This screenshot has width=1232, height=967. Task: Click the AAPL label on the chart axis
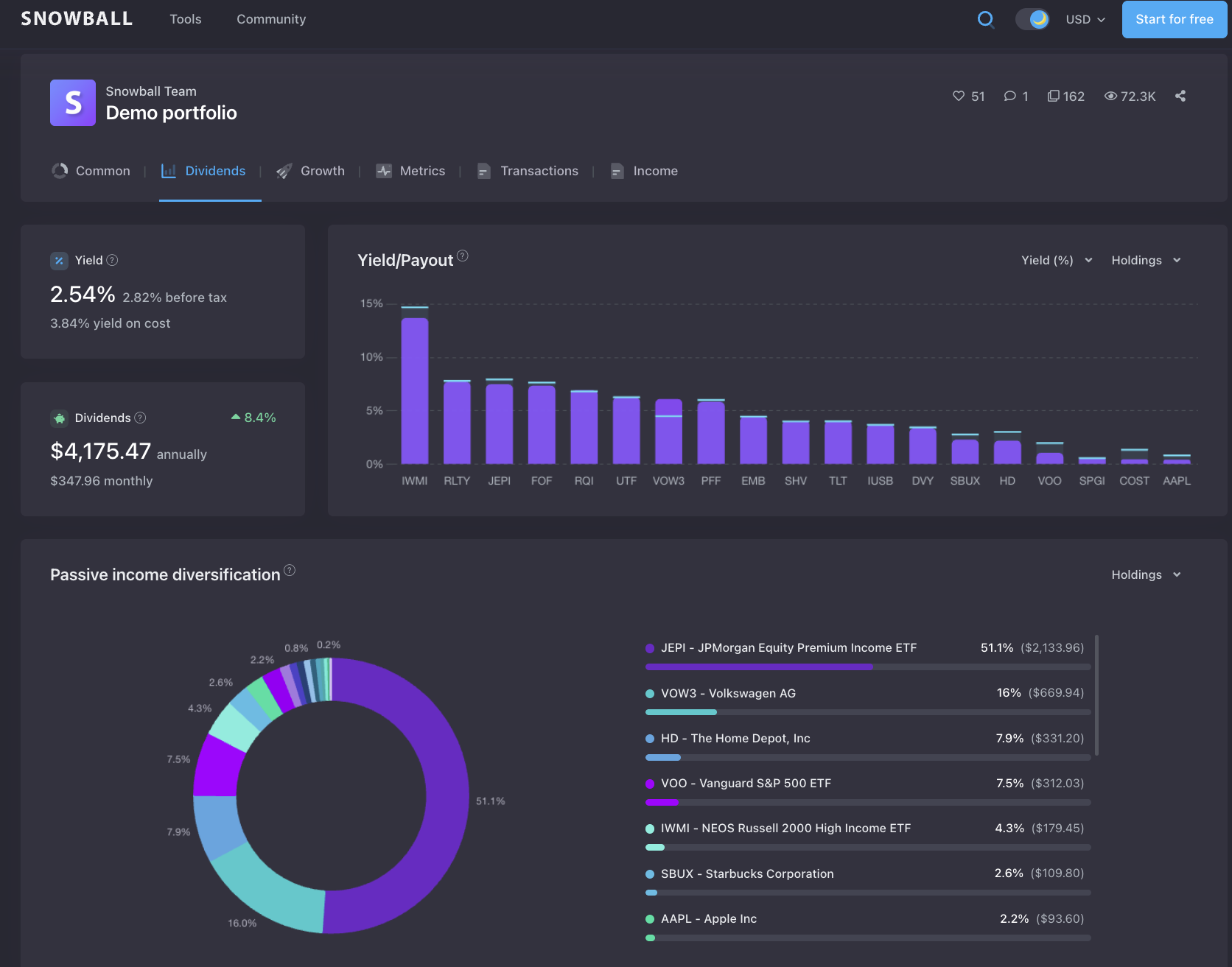click(1177, 481)
